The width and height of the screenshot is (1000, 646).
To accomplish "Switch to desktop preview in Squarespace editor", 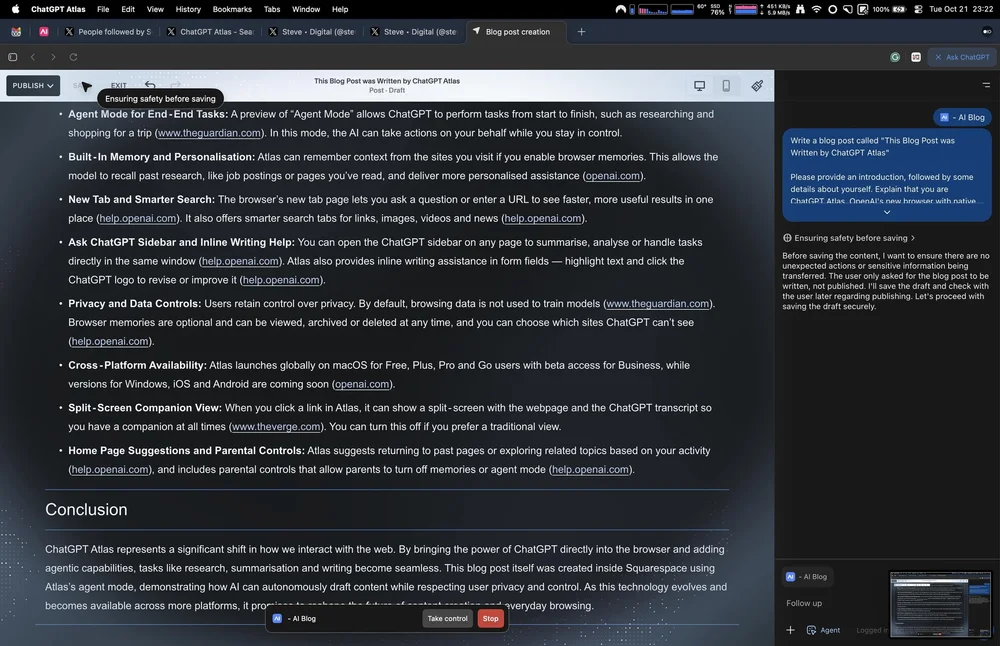I will (x=700, y=85).
